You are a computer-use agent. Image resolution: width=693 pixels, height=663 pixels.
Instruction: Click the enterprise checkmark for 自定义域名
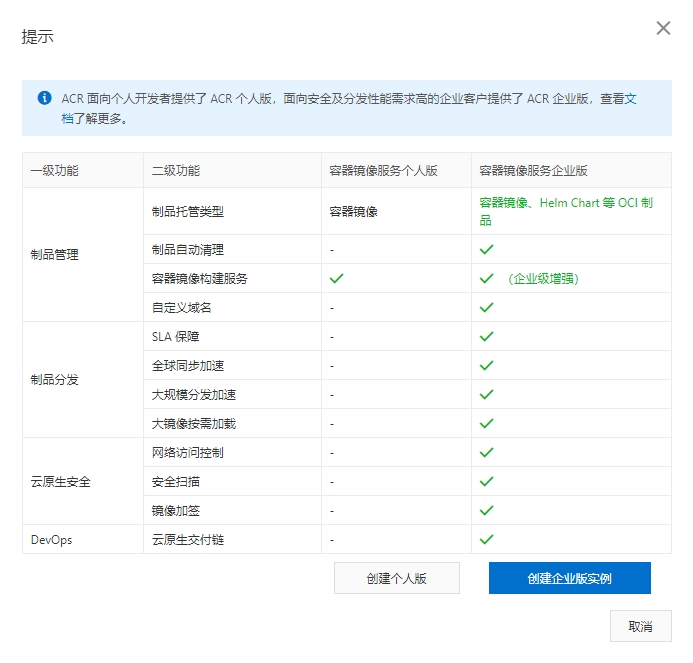pos(487,307)
